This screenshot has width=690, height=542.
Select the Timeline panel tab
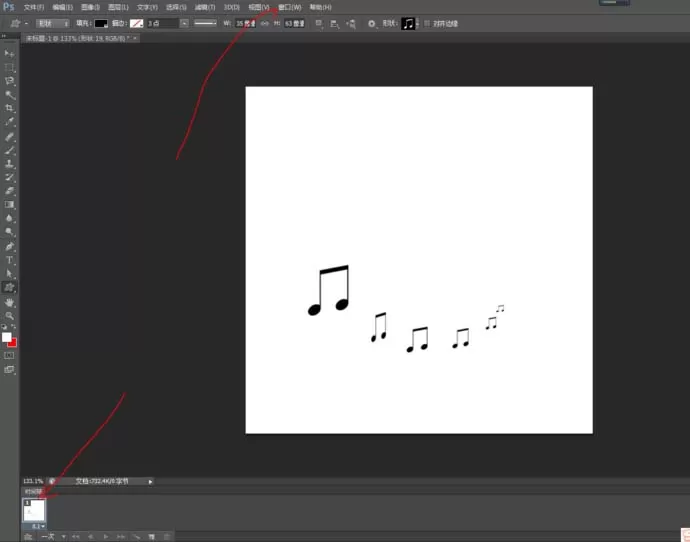click(x=33, y=491)
